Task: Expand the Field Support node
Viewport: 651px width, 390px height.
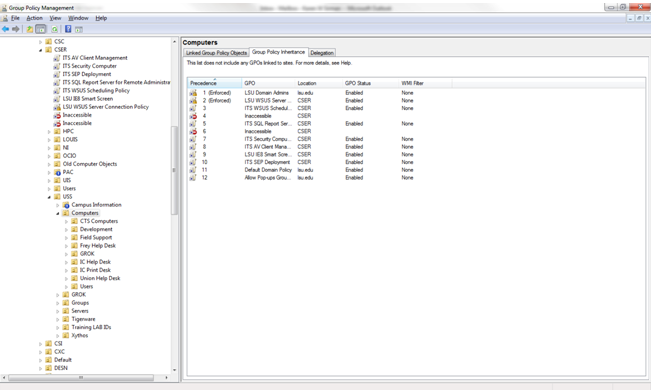Action: [x=66, y=238]
